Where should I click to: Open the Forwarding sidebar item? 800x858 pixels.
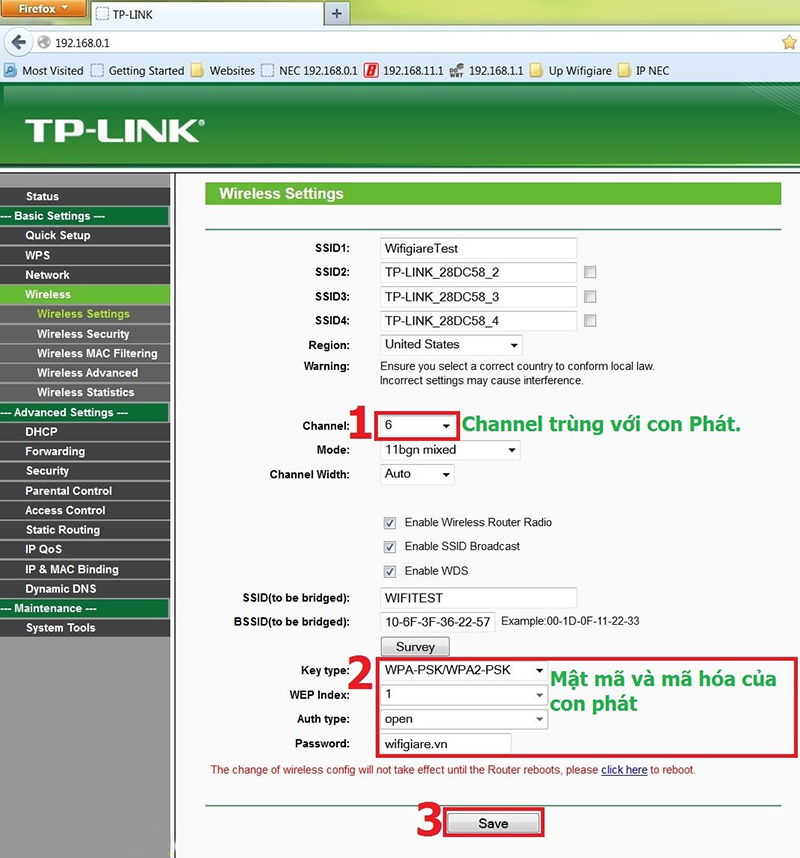point(85,451)
